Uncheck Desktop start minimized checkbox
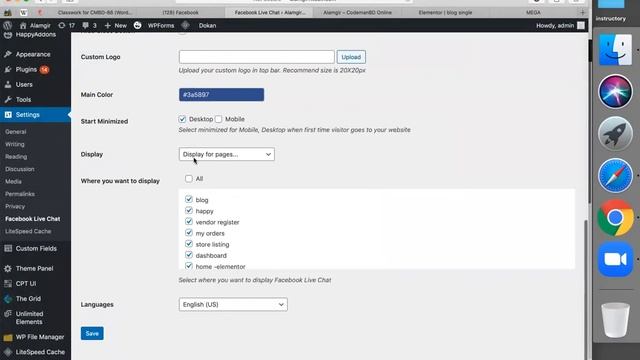 [x=182, y=119]
